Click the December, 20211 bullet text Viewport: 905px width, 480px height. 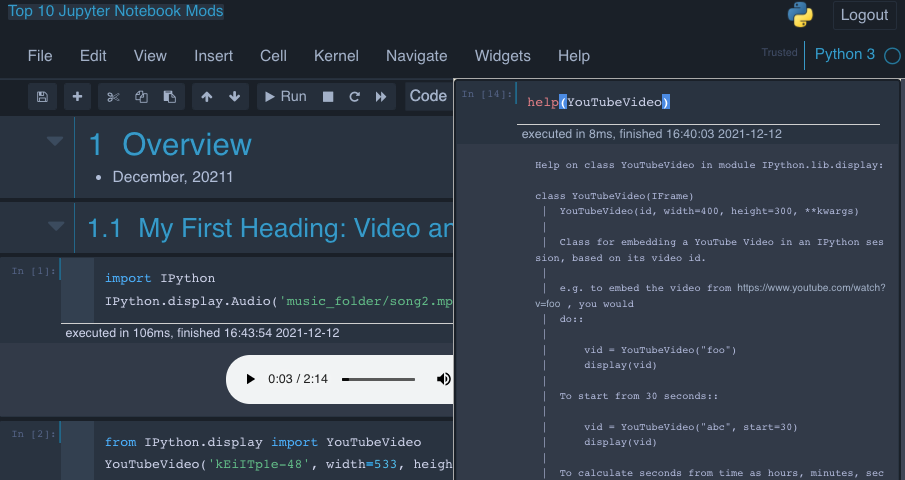(173, 177)
